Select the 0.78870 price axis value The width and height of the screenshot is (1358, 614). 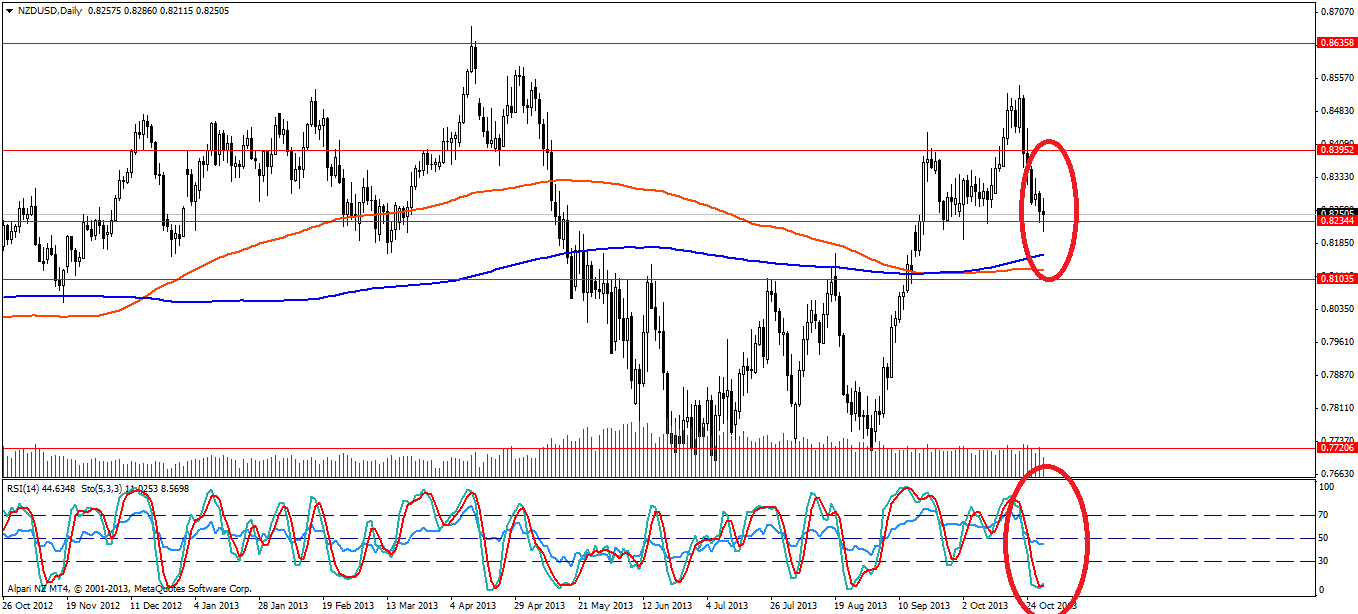point(1339,374)
